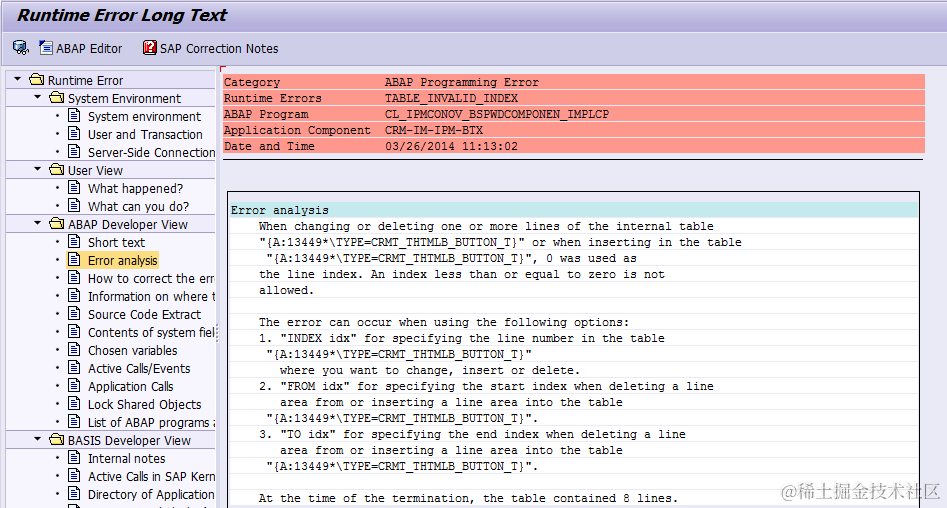Click document icon beside User and Transaction
The height and width of the screenshot is (508, 947).
pos(74,133)
